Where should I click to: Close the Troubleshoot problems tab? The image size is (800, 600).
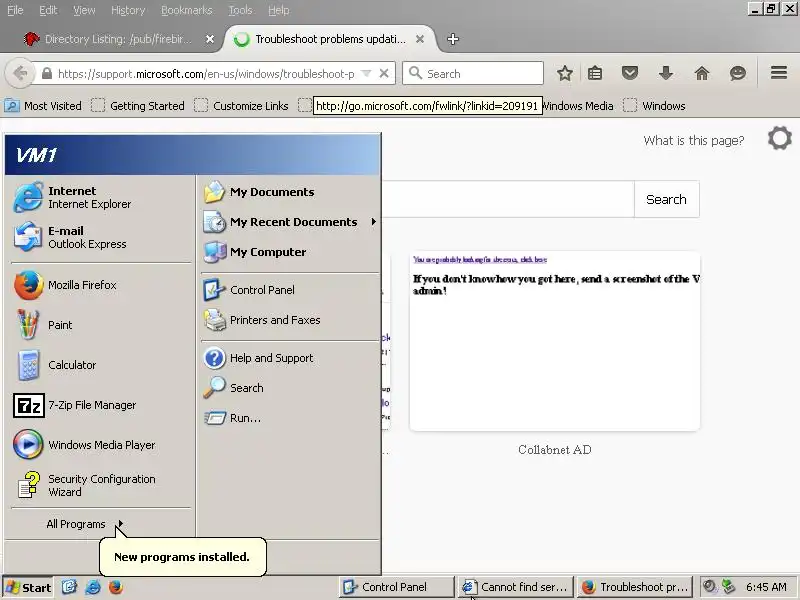(419, 39)
